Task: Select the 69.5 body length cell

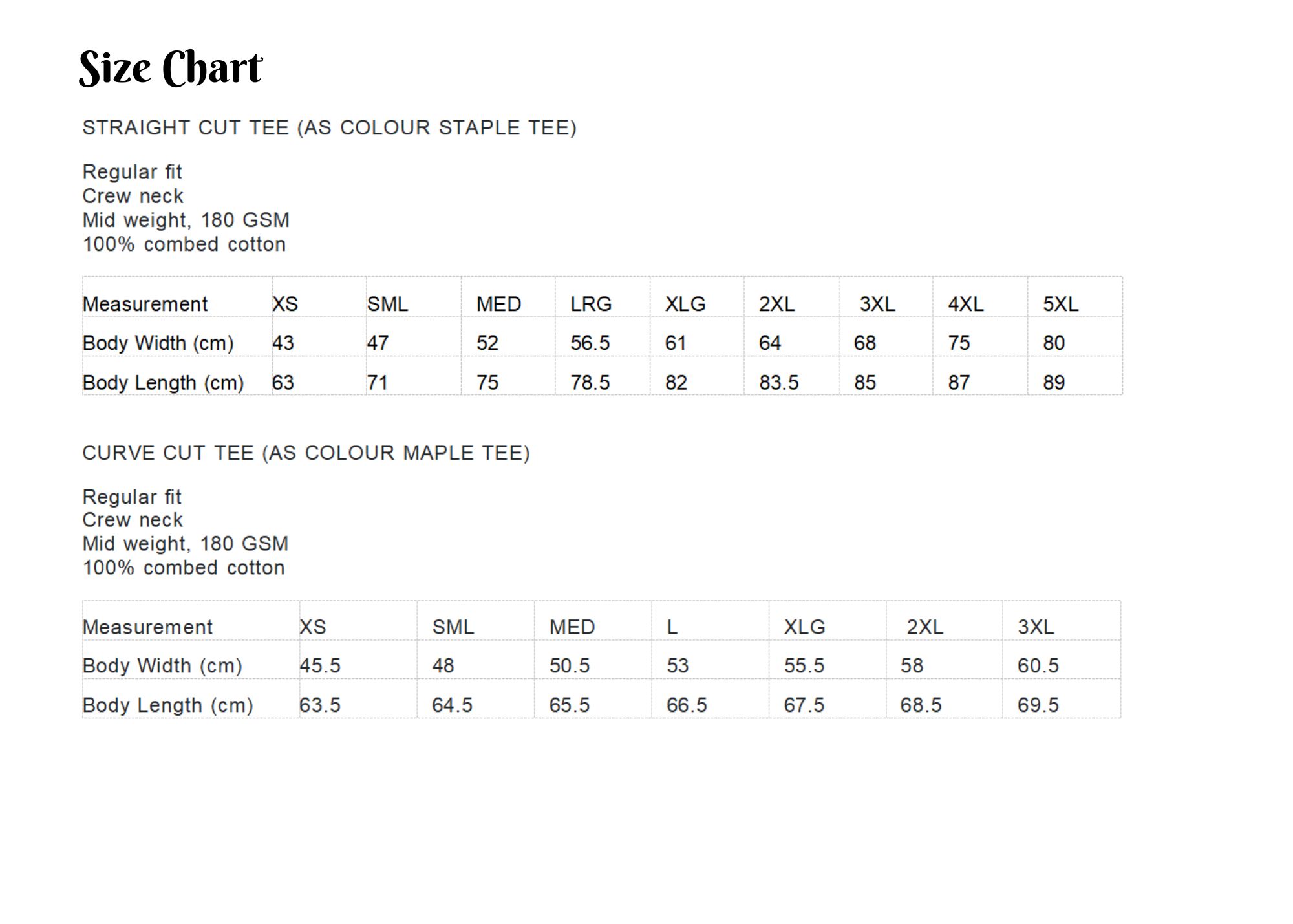Action: click(x=1038, y=705)
